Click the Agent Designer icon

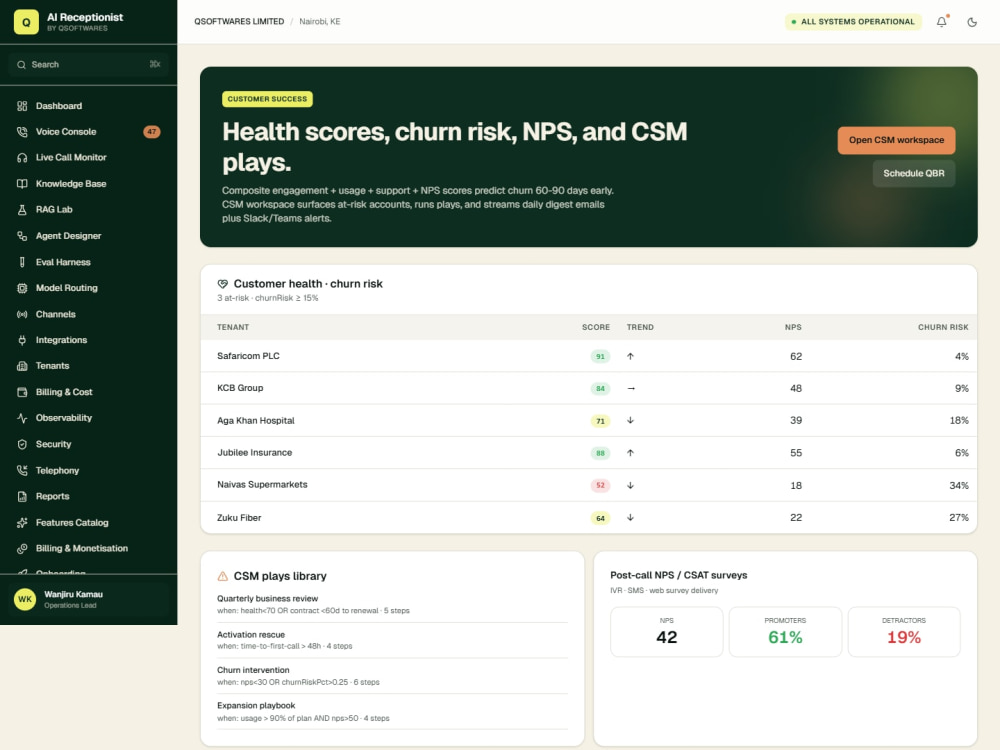[x=22, y=236]
